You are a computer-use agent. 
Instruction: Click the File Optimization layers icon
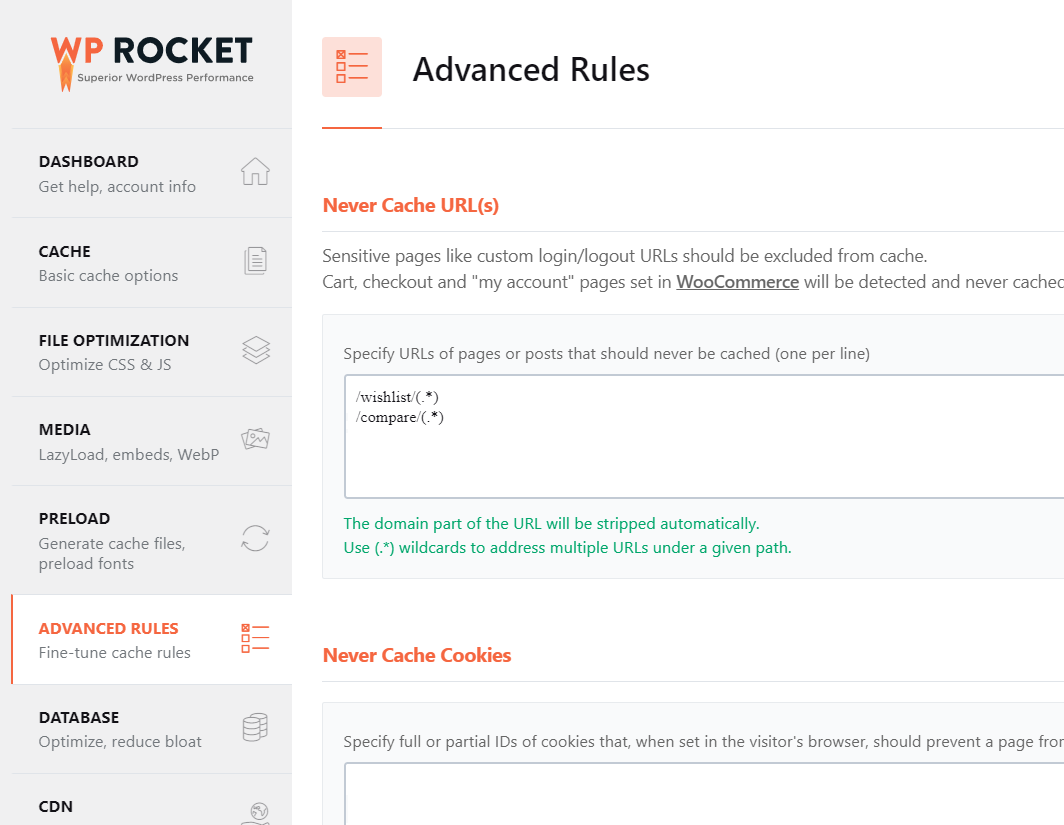click(x=255, y=350)
